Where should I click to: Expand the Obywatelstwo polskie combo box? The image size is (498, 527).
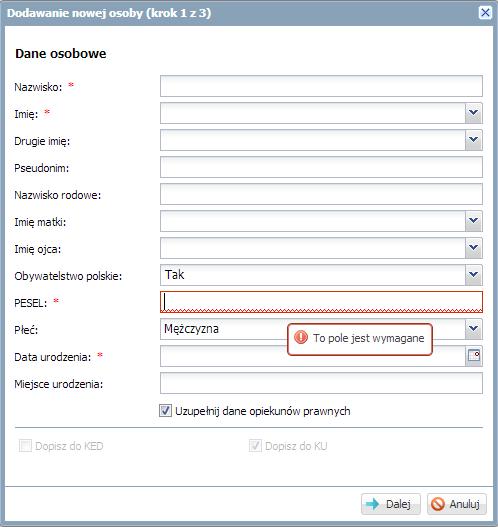tap(474, 275)
